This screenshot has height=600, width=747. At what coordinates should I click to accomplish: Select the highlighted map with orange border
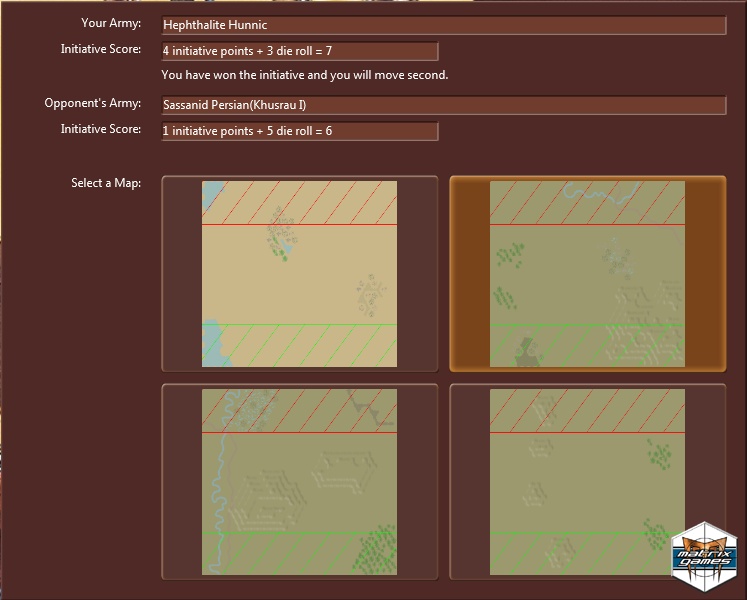(587, 274)
